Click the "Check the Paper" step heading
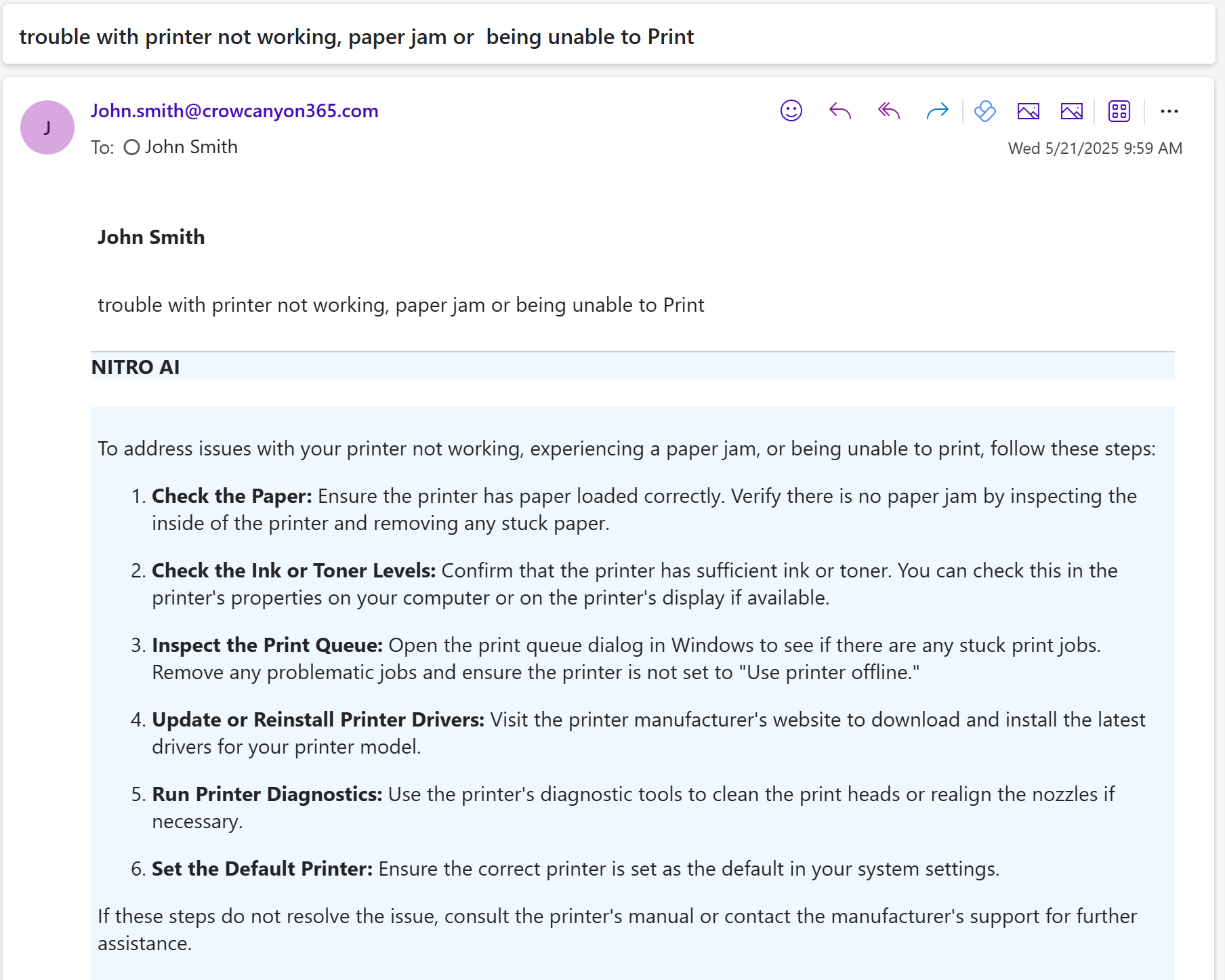 [x=232, y=496]
